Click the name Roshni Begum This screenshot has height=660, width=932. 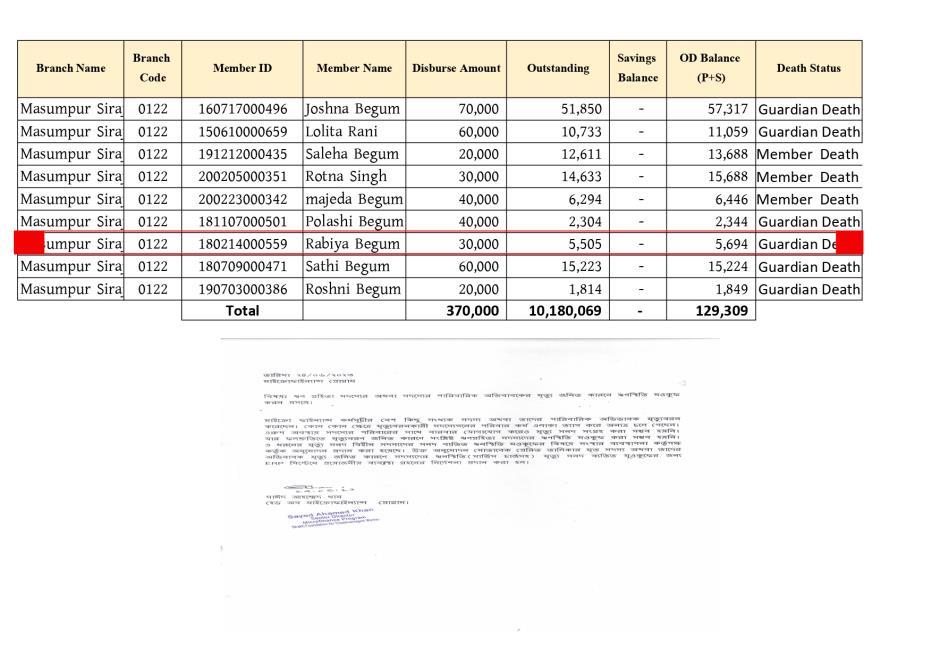(352, 290)
